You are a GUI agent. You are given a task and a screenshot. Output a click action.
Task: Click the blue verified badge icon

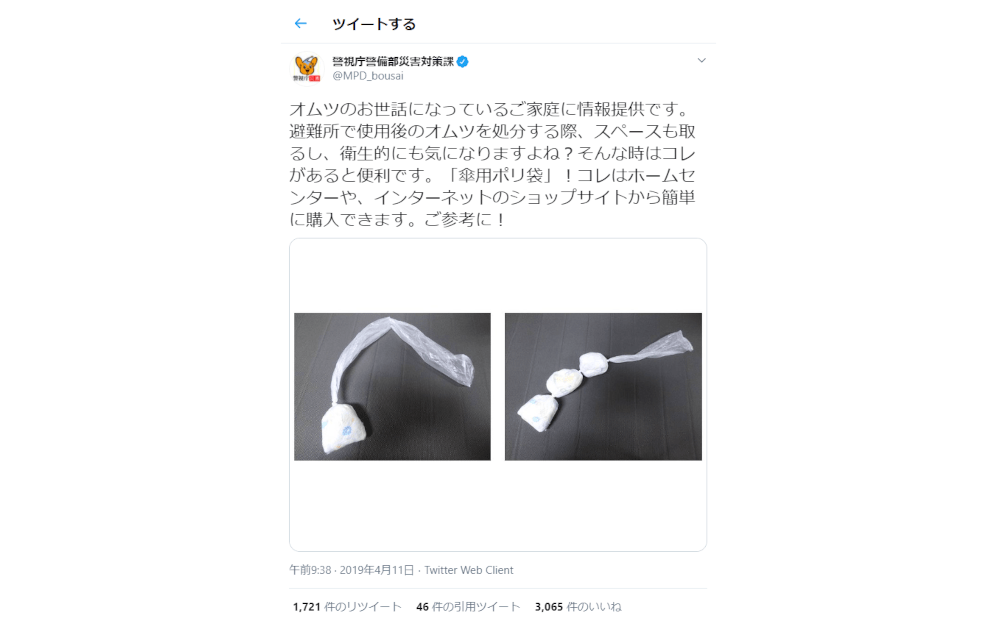[x=463, y=62]
